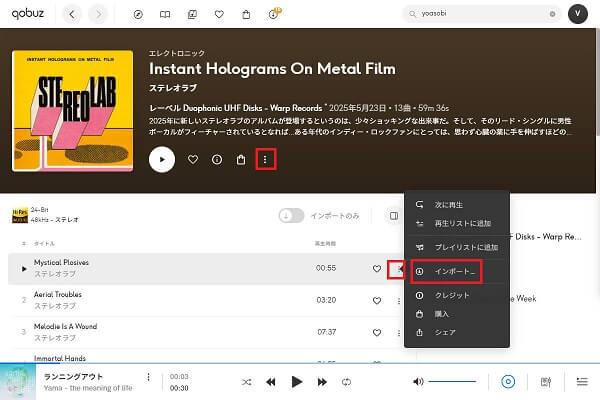Click the page vertical scrollbar
The width and height of the screenshot is (600, 400).
click(598, 81)
